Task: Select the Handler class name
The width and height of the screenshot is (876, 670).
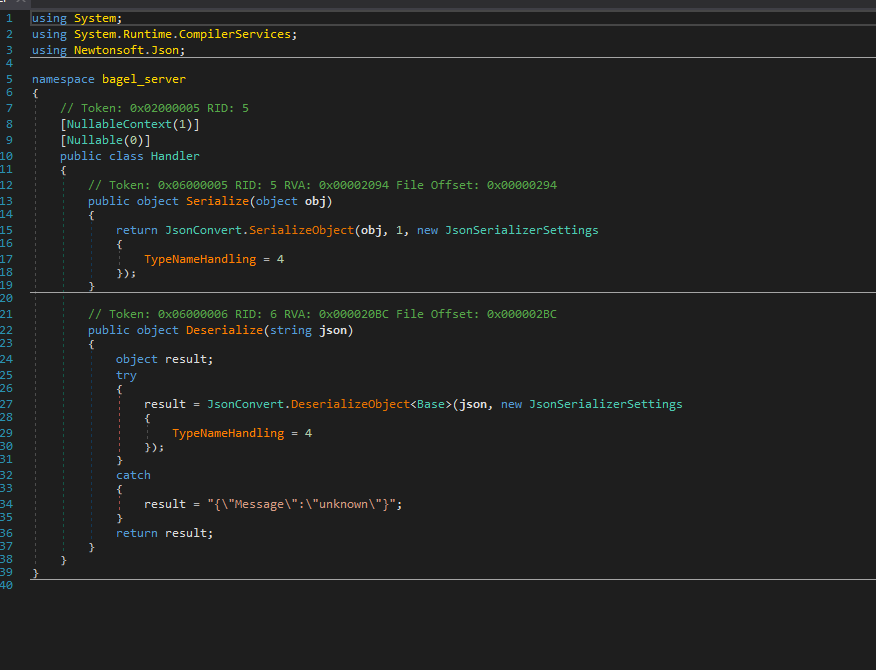Action: click(x=175, y=156)
